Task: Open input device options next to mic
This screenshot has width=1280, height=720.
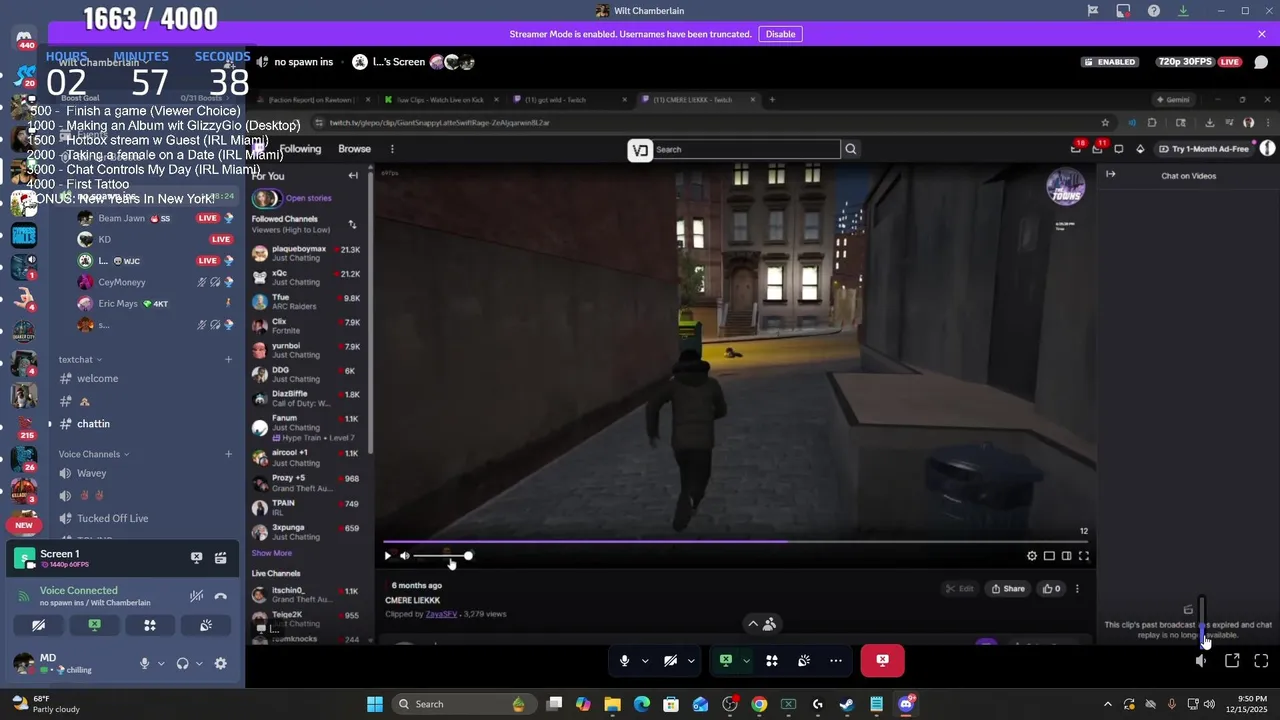Action: point(160,664)
